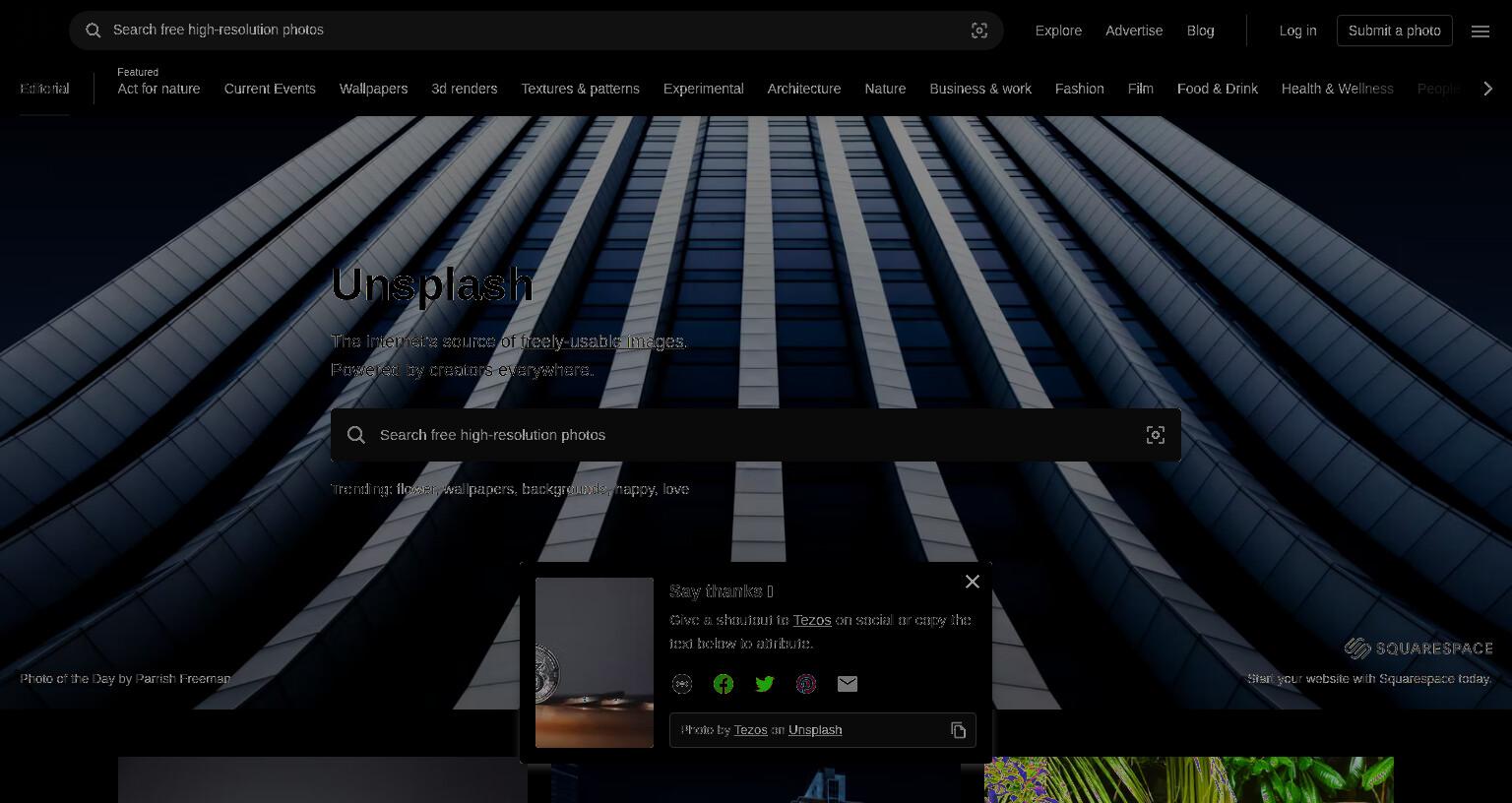Copy the attribution text with the copy icon
This screenshot has height=803, width=1512.
click(959, 730)
